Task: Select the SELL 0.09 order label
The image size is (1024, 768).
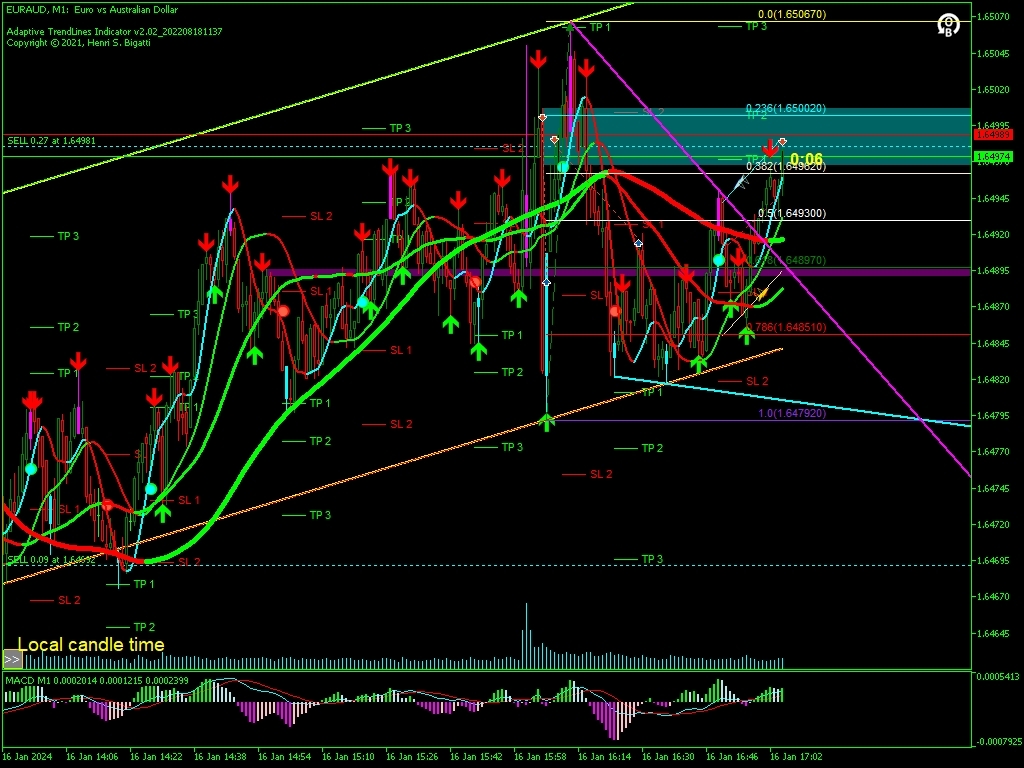Action: (x=51, y=560)
